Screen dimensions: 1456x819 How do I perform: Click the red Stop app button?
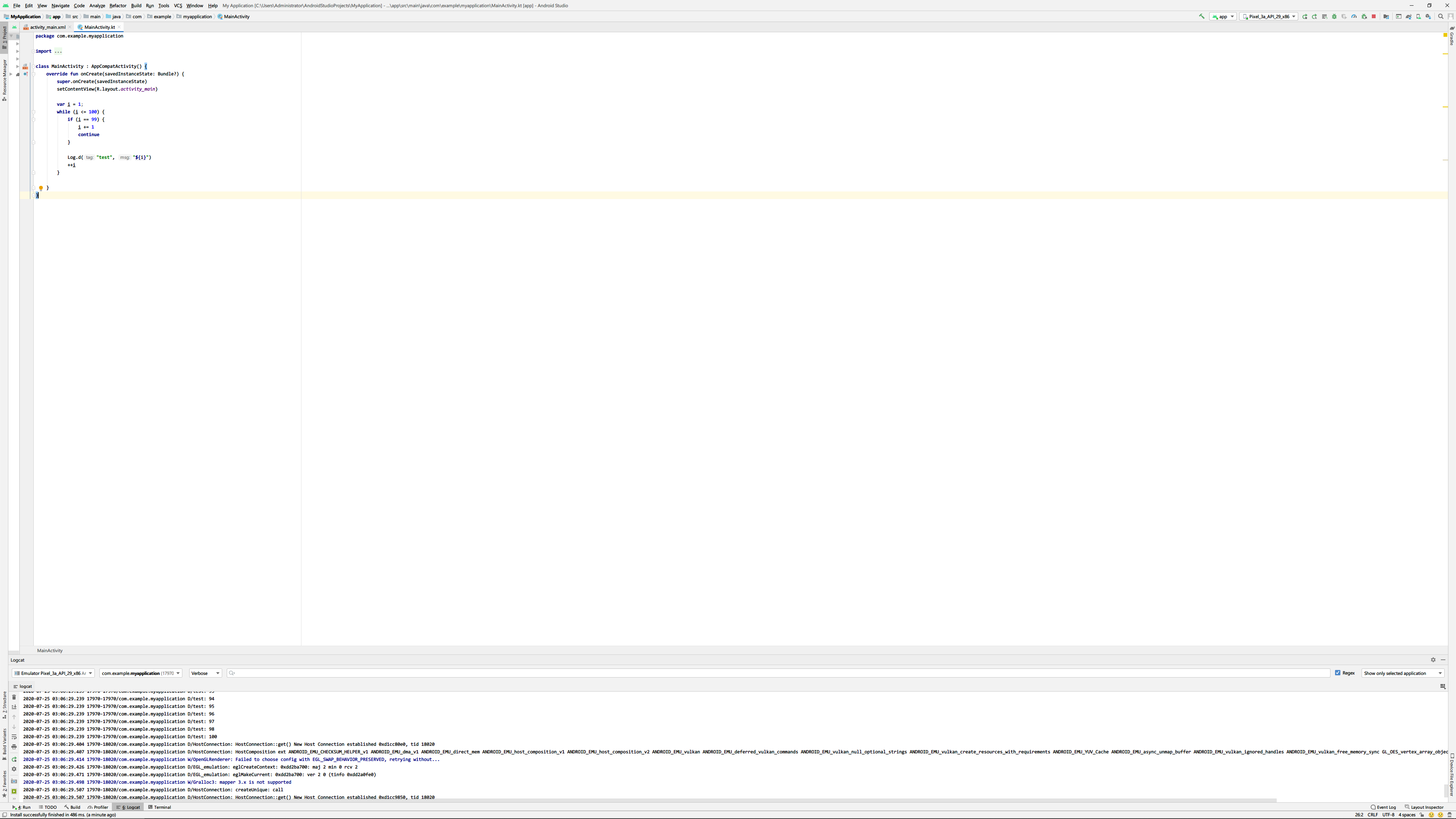(1373, 16)
